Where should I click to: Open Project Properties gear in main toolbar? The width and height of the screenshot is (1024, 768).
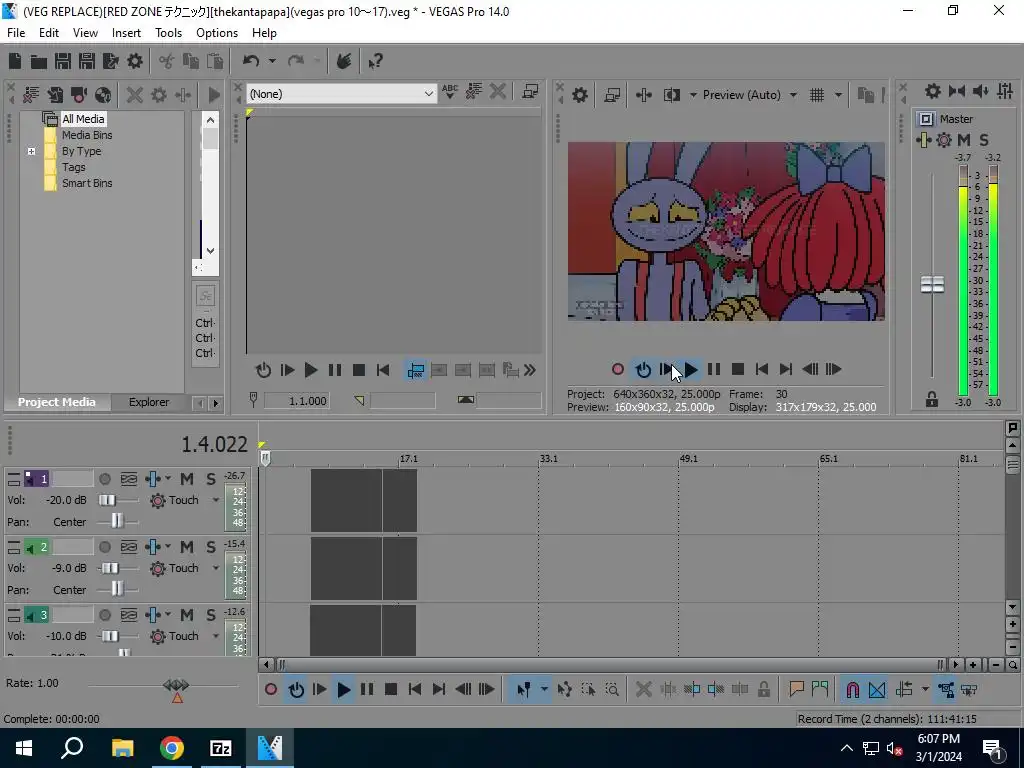coord(135,61)
